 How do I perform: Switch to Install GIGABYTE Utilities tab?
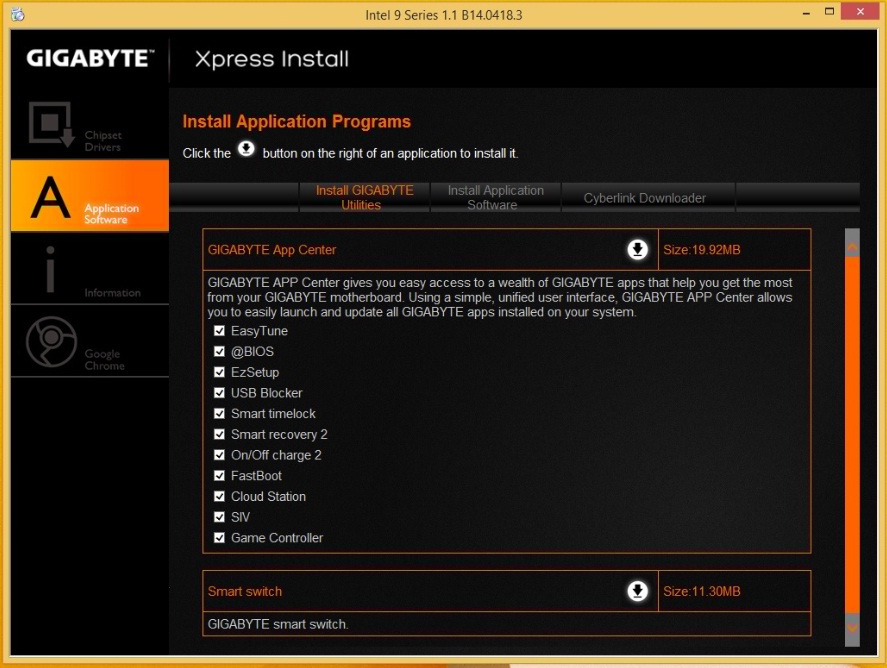click(364, 197)
